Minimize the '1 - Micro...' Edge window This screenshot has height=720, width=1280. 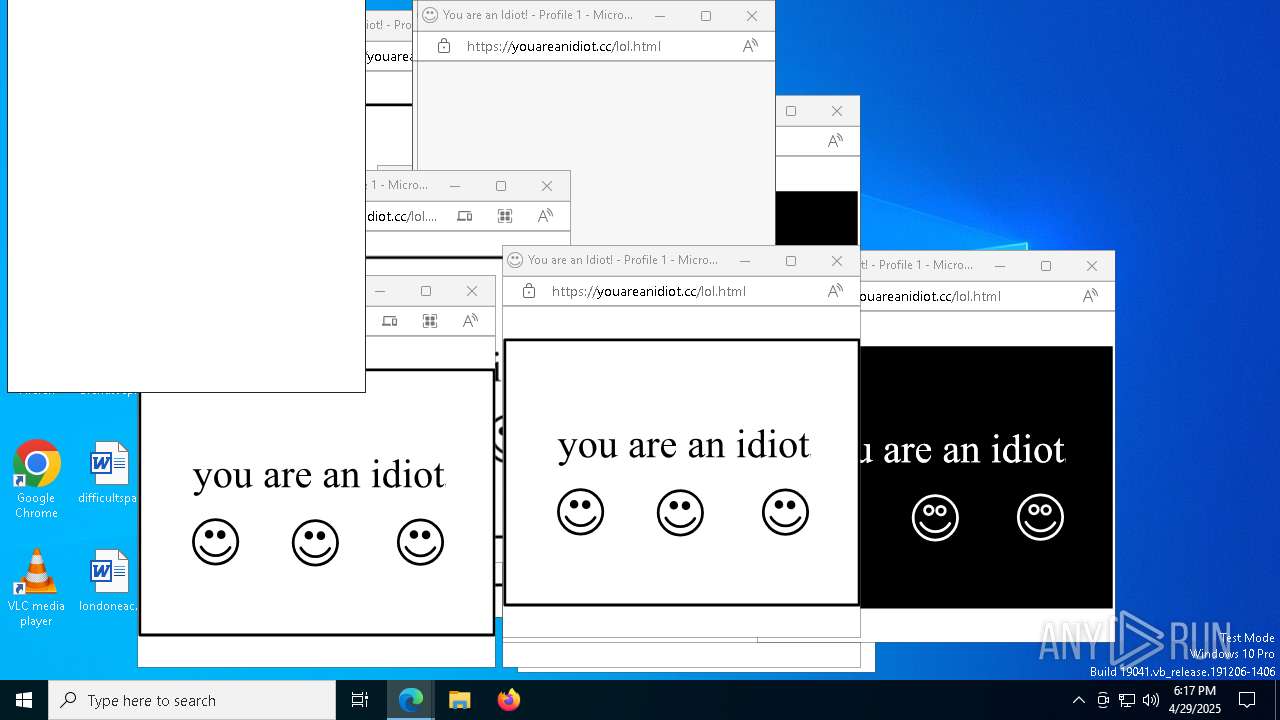(x=455, y=186)
